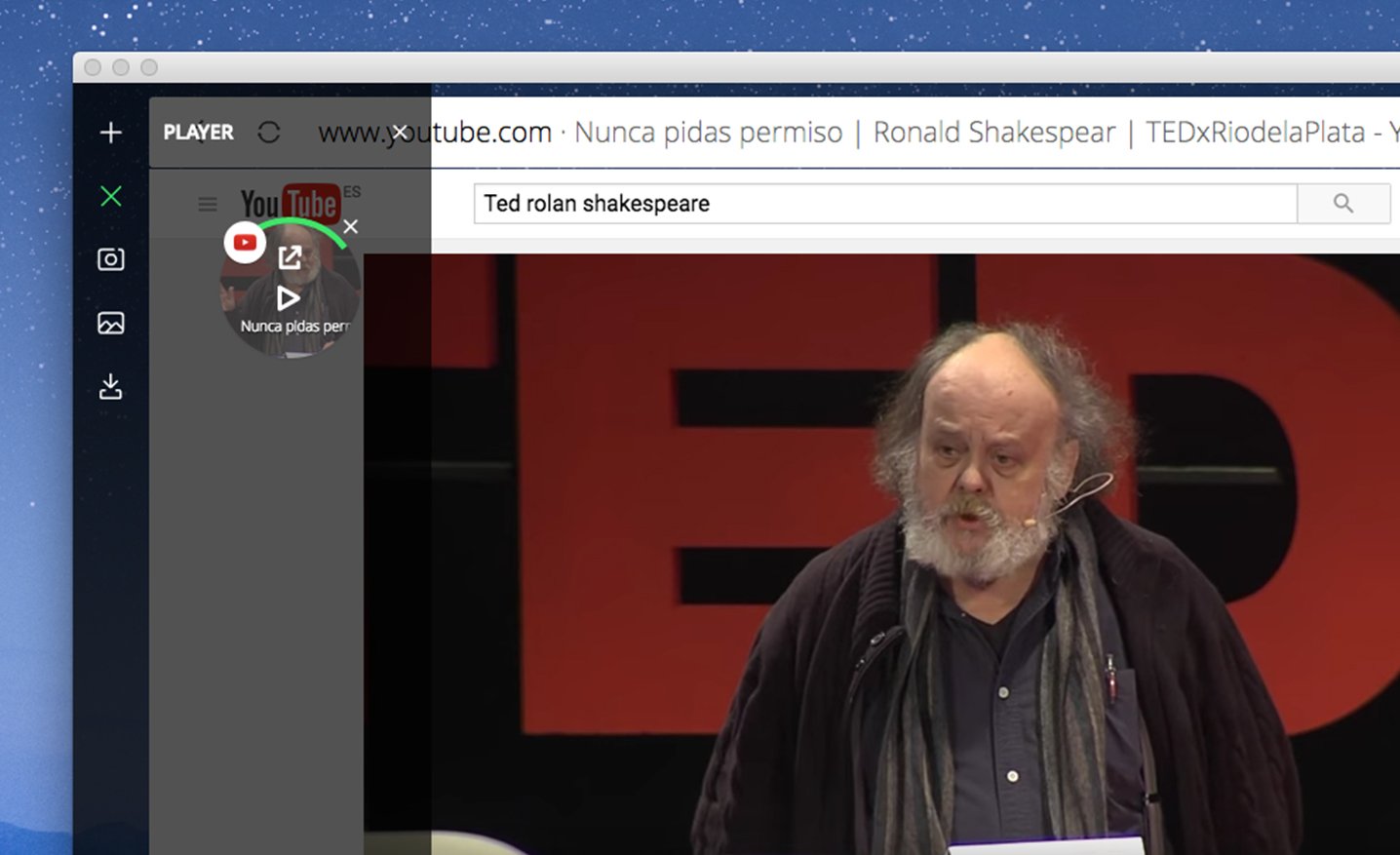Image resolution: width=1400 pixels, height=855 pixels.
Task: Dismiss the video bubble with small X
Action: 351,227
